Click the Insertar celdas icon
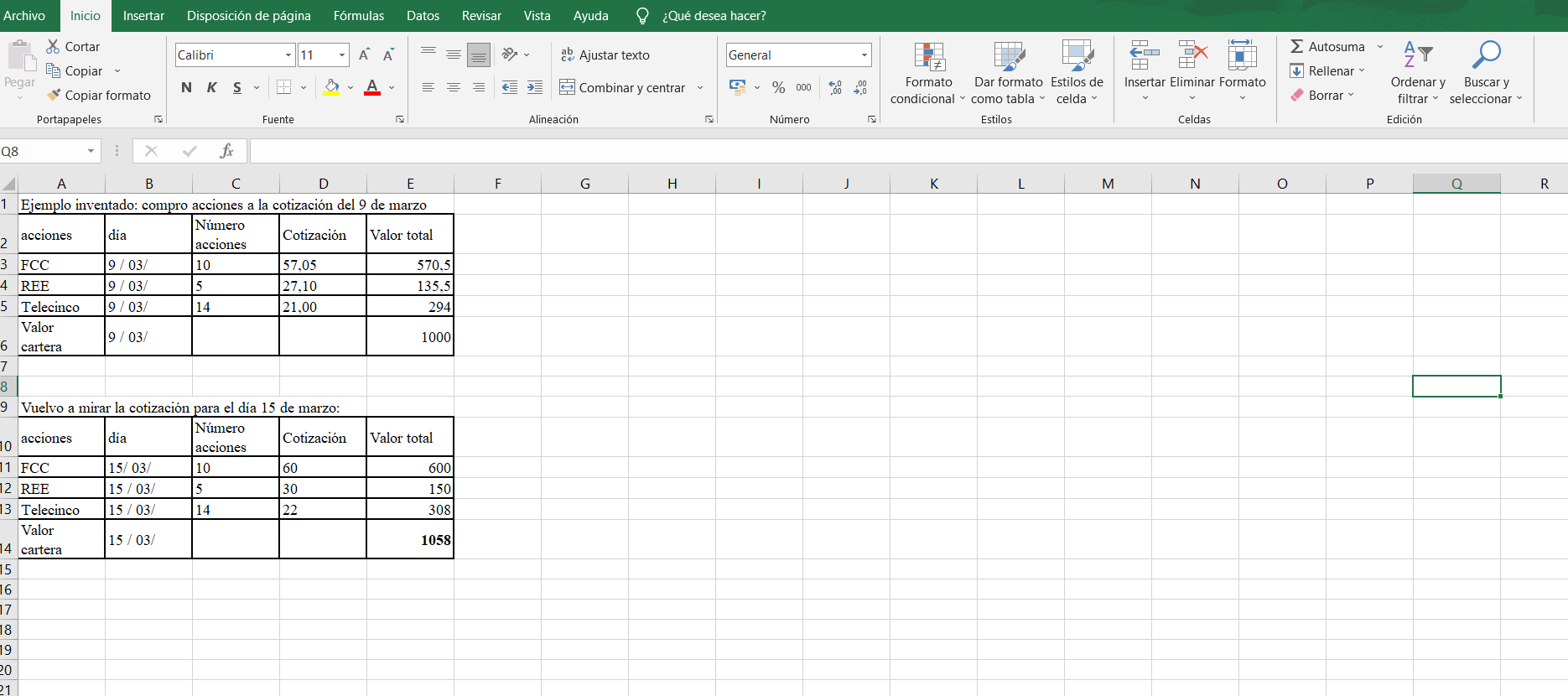The width and height of the screenshot is (1568, 696). pyautogui.click(x=1145, y=55)
